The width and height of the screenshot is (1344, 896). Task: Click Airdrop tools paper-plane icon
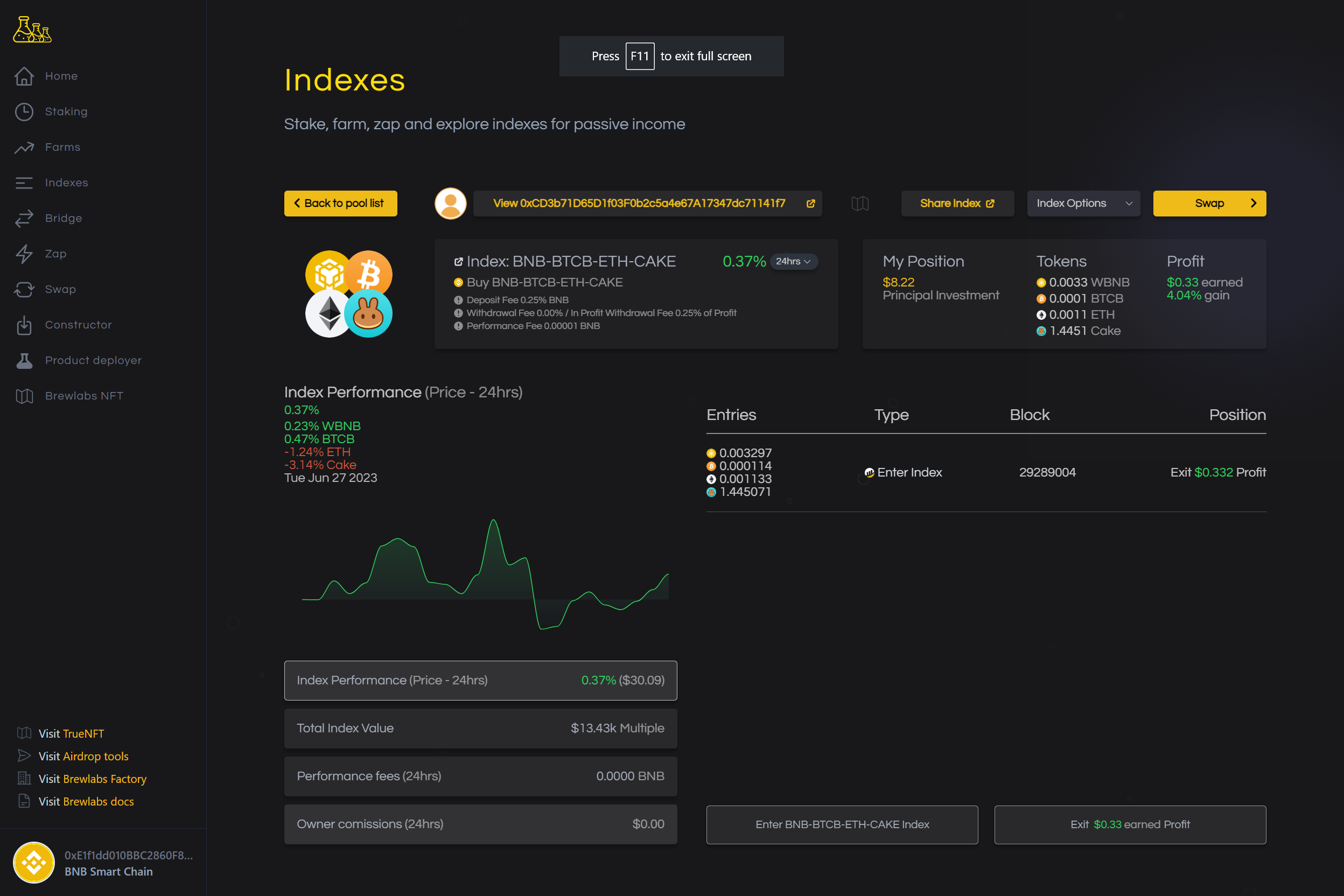24,756
